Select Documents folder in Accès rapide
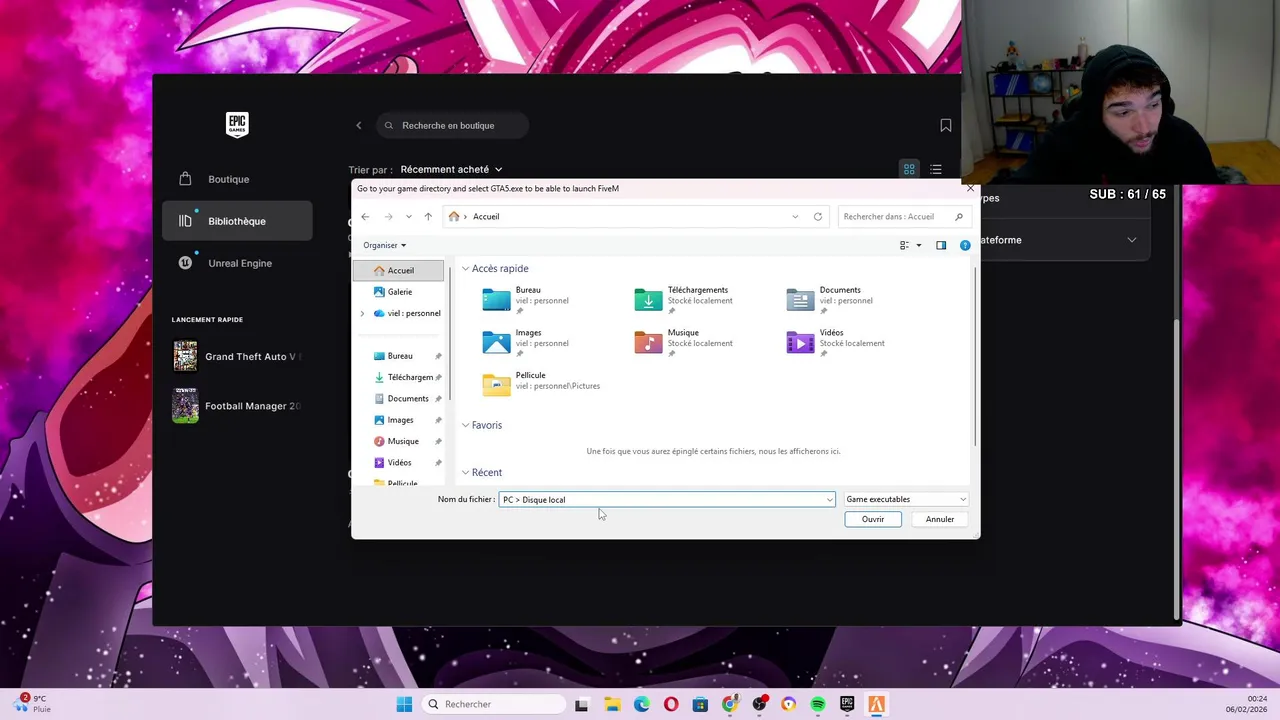 point(830,300)
